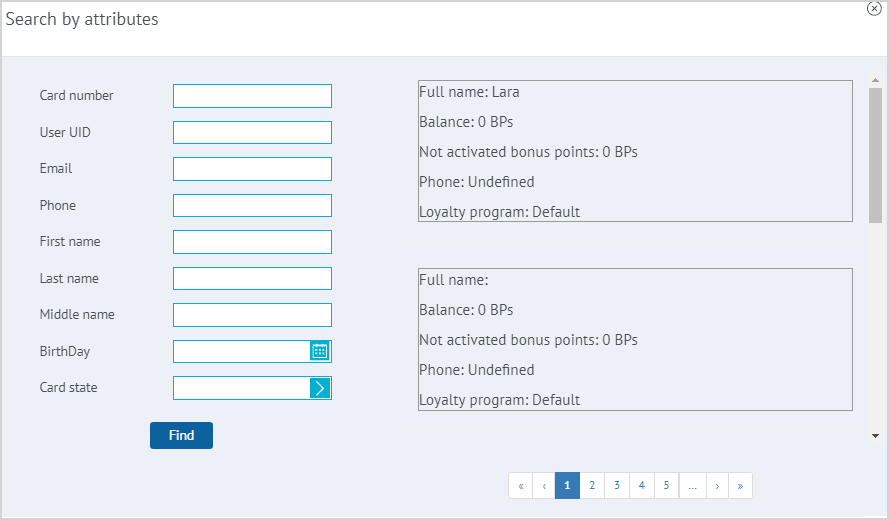Open more pages via ellipsis button
Screen dimensions: 889x520
(692, 486)
